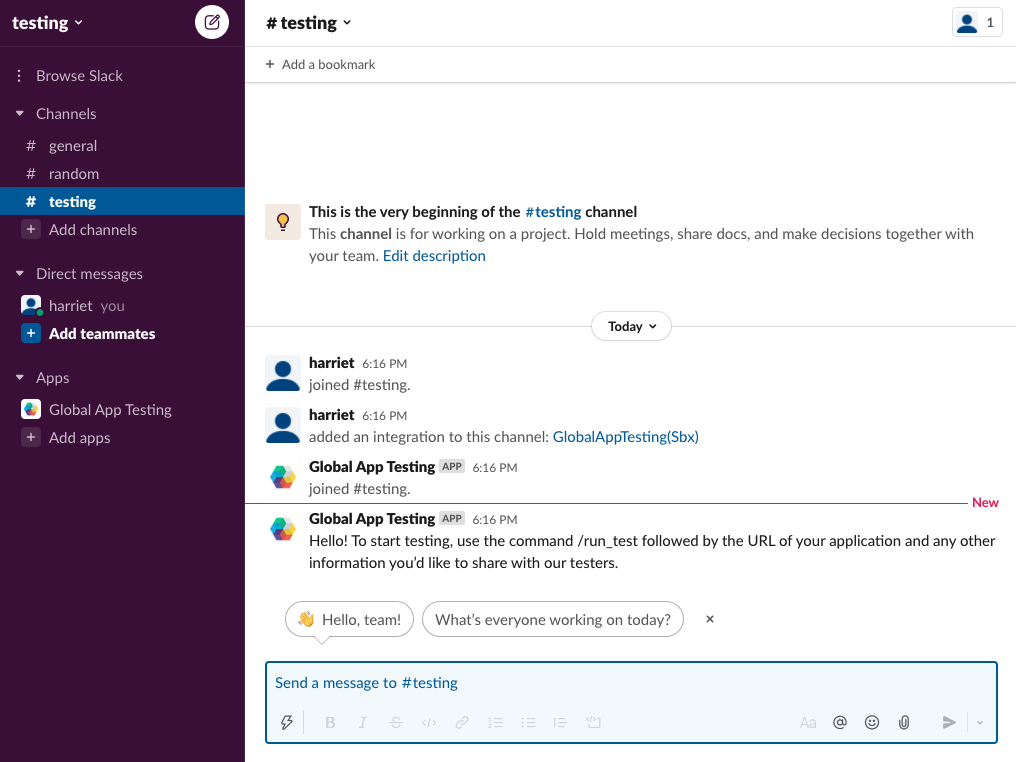The height and width of the screenshot is (762, 1016).
Task: Click the compose new message icon
Action: pos(212,22)
